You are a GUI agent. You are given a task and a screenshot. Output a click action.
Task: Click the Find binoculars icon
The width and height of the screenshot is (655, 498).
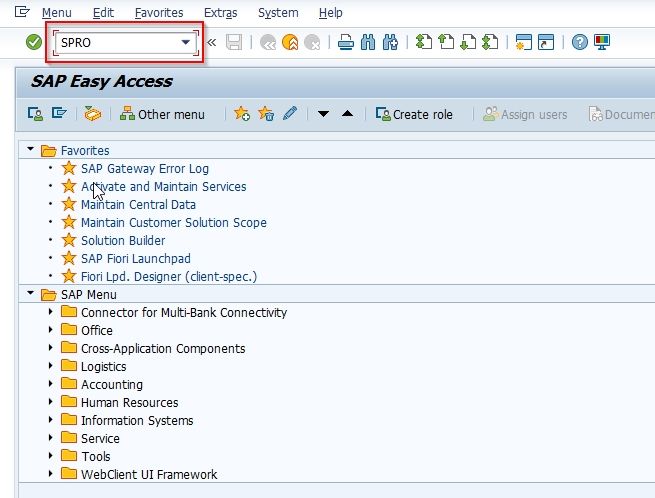368,42
